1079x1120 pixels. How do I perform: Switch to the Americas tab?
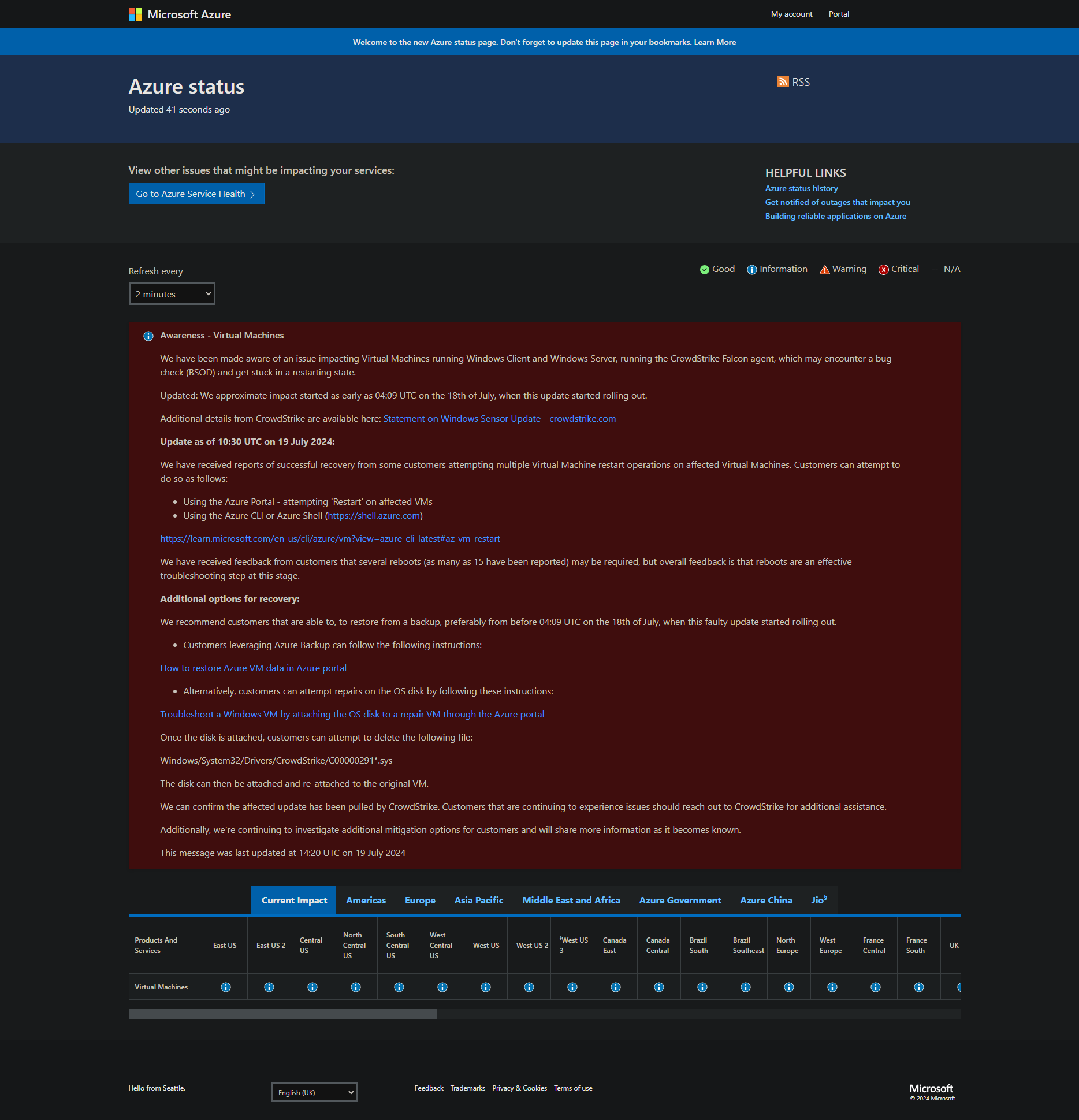pos(366,900)
